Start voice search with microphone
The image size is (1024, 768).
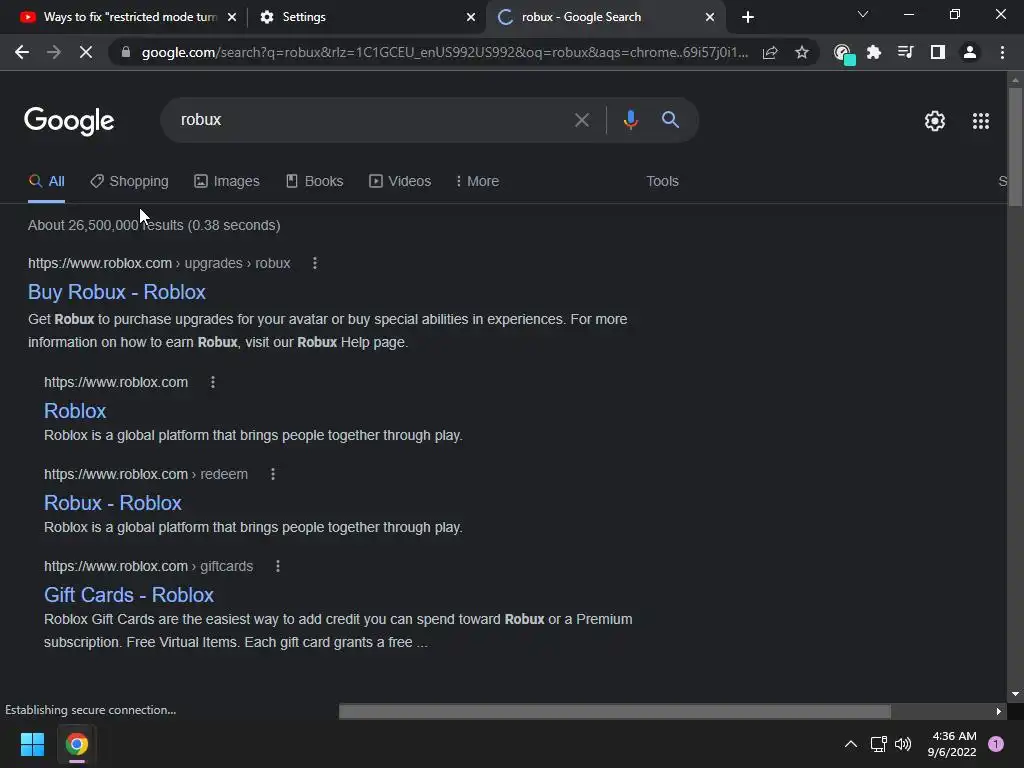pos(630,120)
